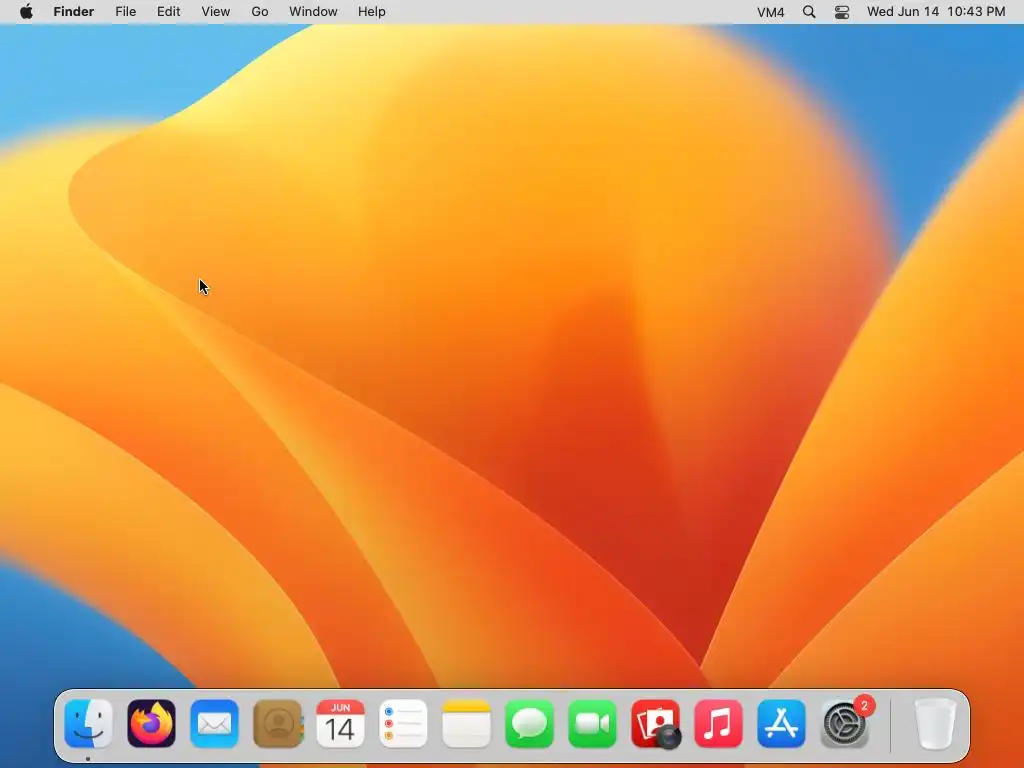
Task: Open the Edit menu
Action: [168, 12]
